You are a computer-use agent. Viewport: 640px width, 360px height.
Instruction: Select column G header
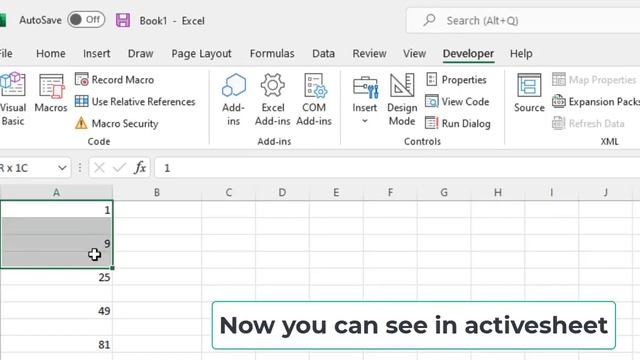coord(444,192)
